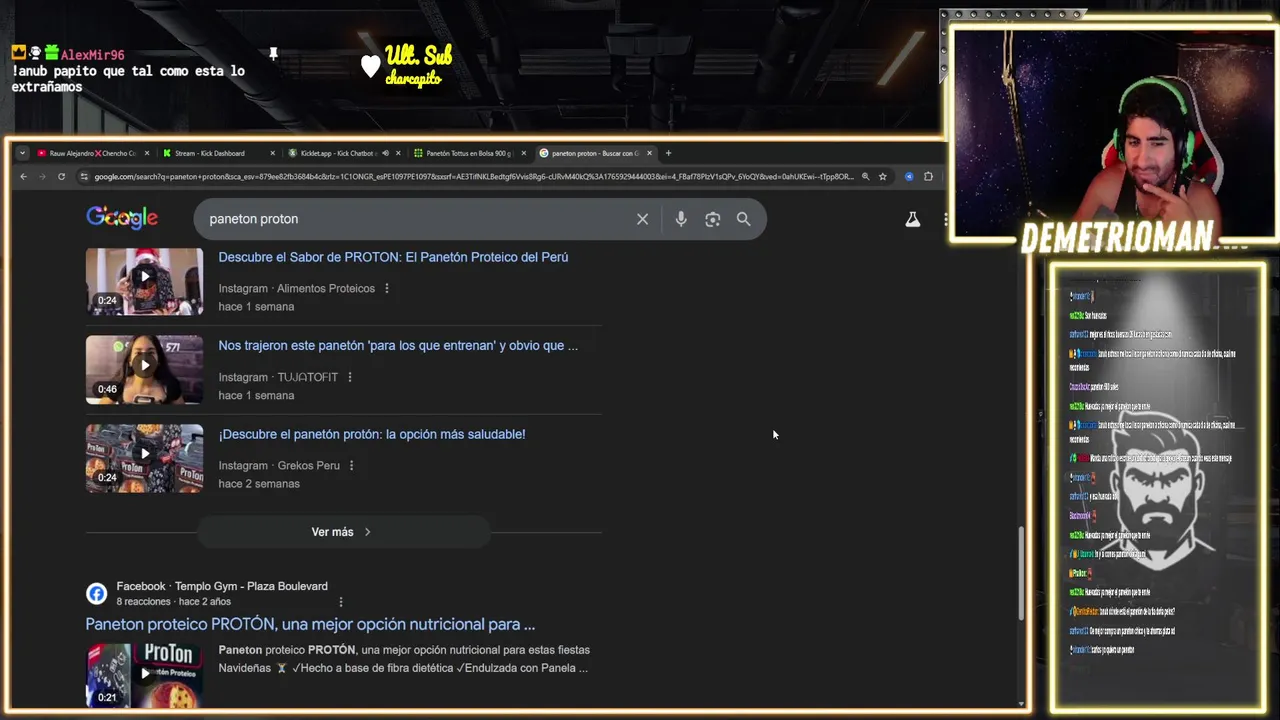Close the Panetón Tottus tab
Viewport: 1280px width, 720px height.
(x=523, y=153)
